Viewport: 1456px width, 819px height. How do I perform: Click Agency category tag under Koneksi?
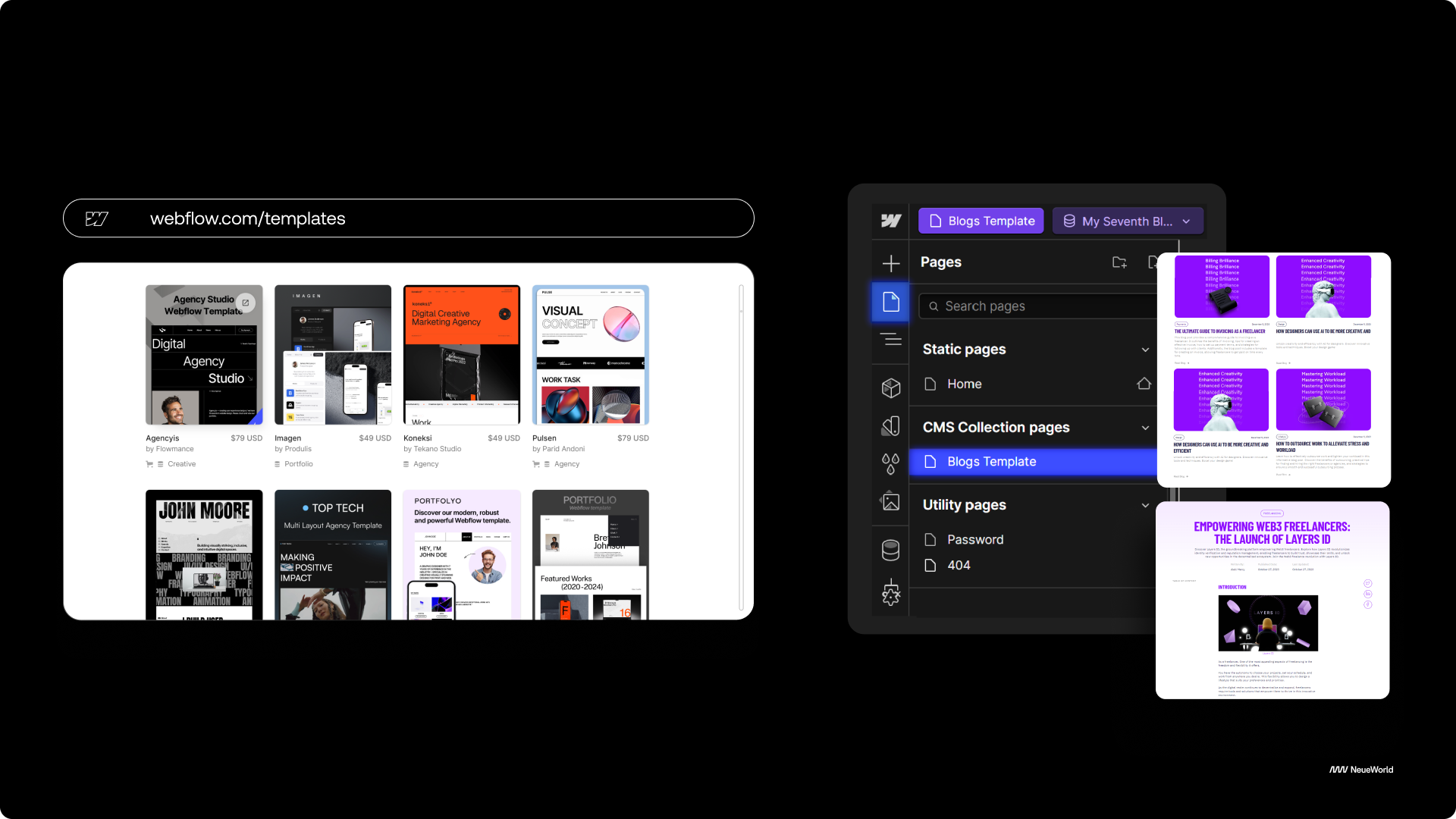tap(426, 464)
